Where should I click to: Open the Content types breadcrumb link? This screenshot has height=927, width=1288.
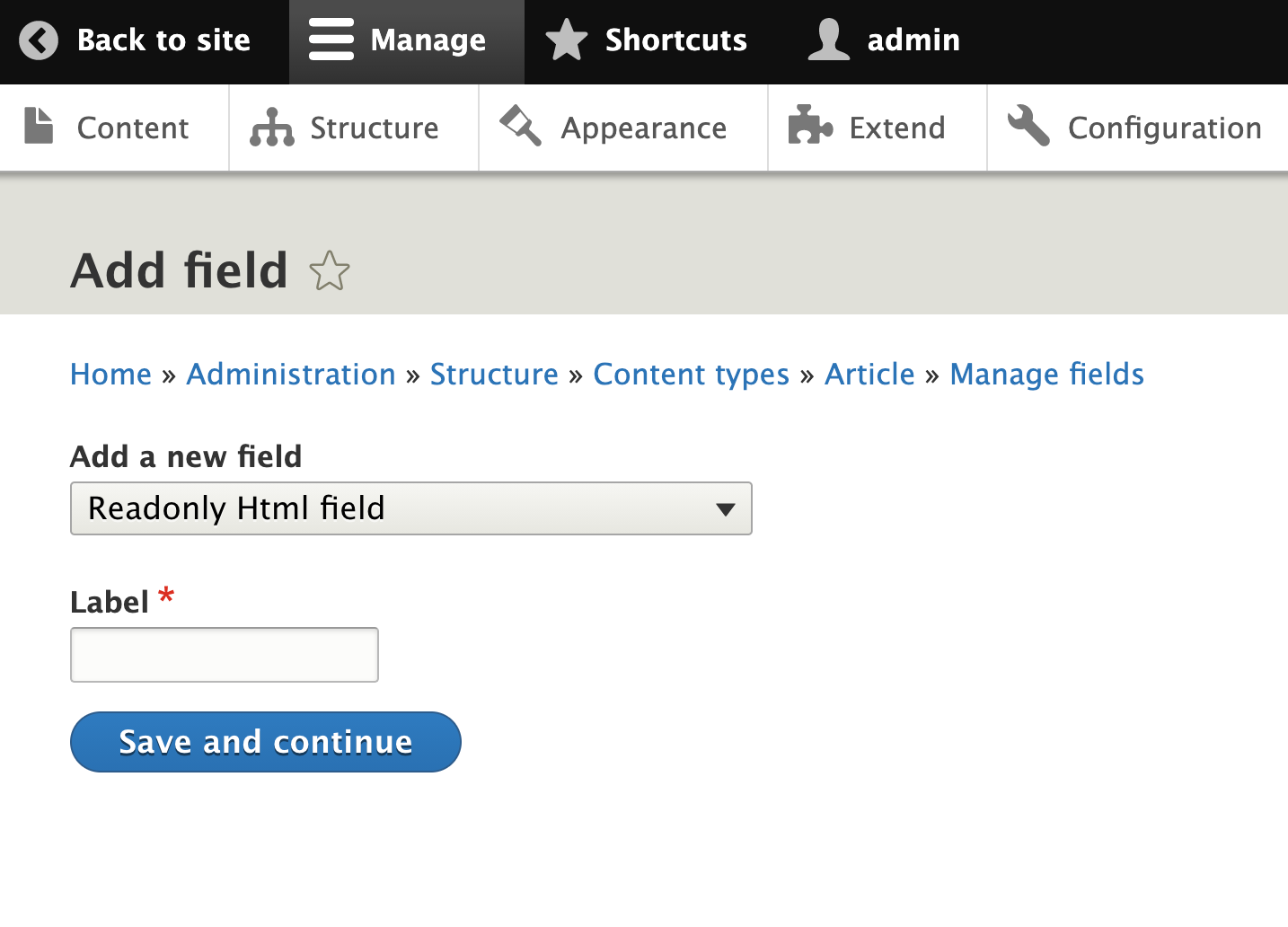691,375
